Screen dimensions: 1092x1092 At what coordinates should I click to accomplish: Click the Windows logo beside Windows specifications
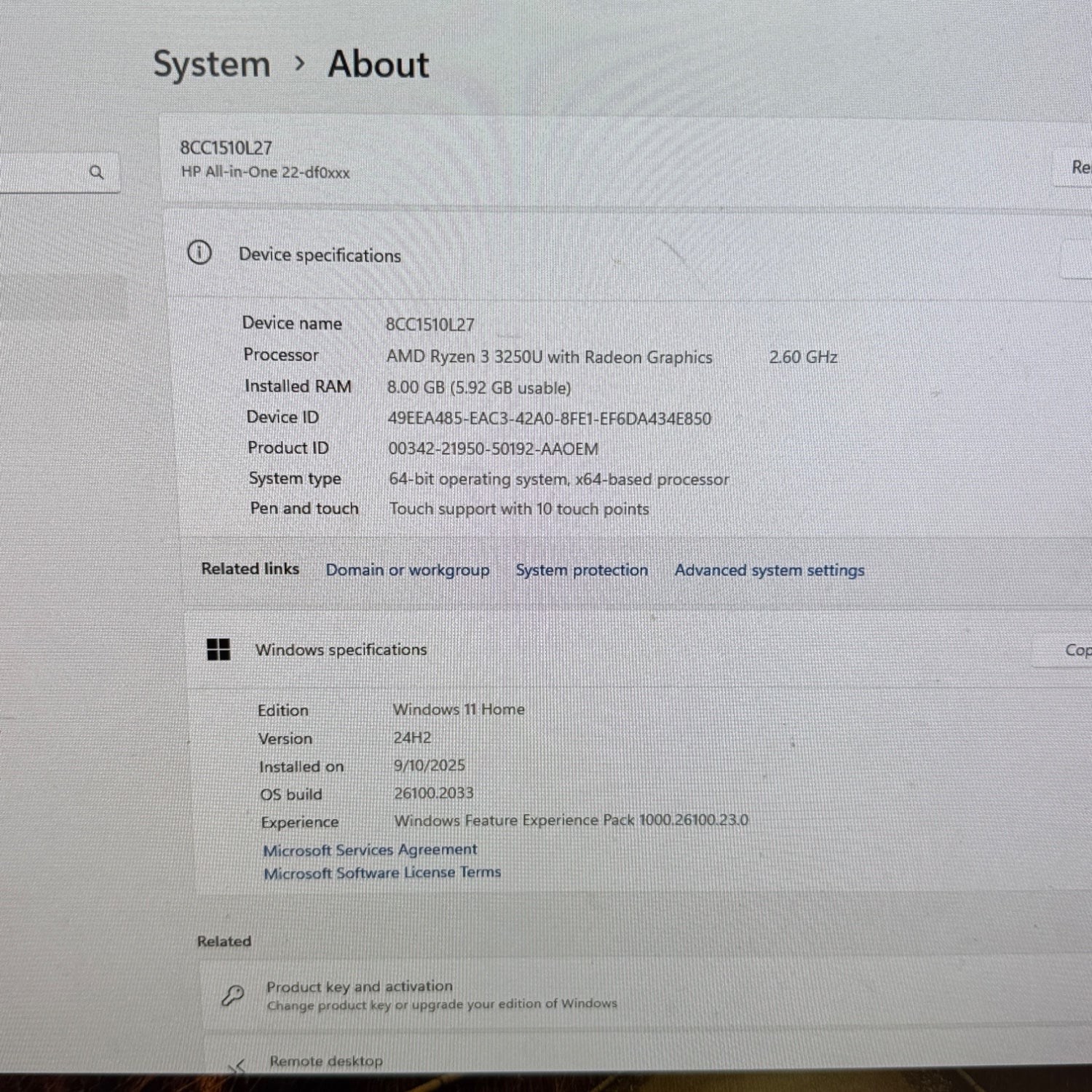coord(218,649)
